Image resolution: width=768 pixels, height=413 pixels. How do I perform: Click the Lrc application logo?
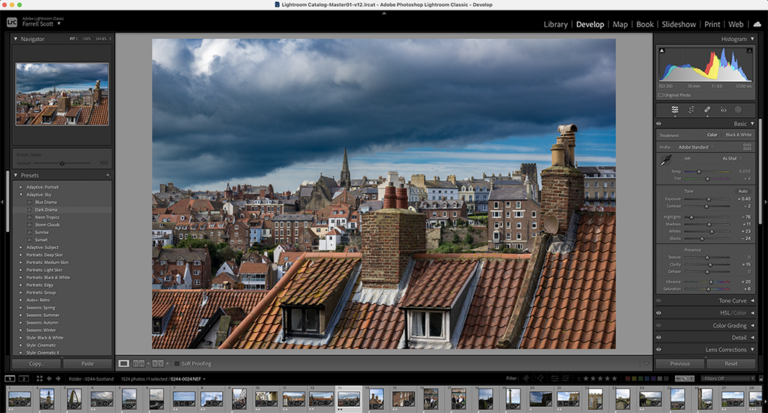coord(12,23)
